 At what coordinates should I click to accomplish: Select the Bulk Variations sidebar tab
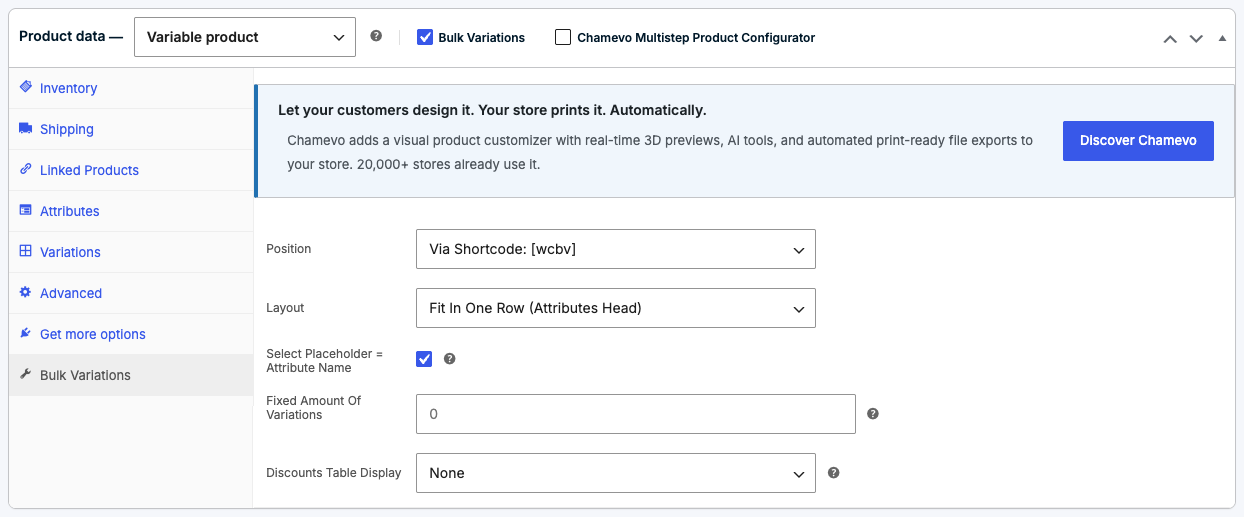[x=131, y=375]
